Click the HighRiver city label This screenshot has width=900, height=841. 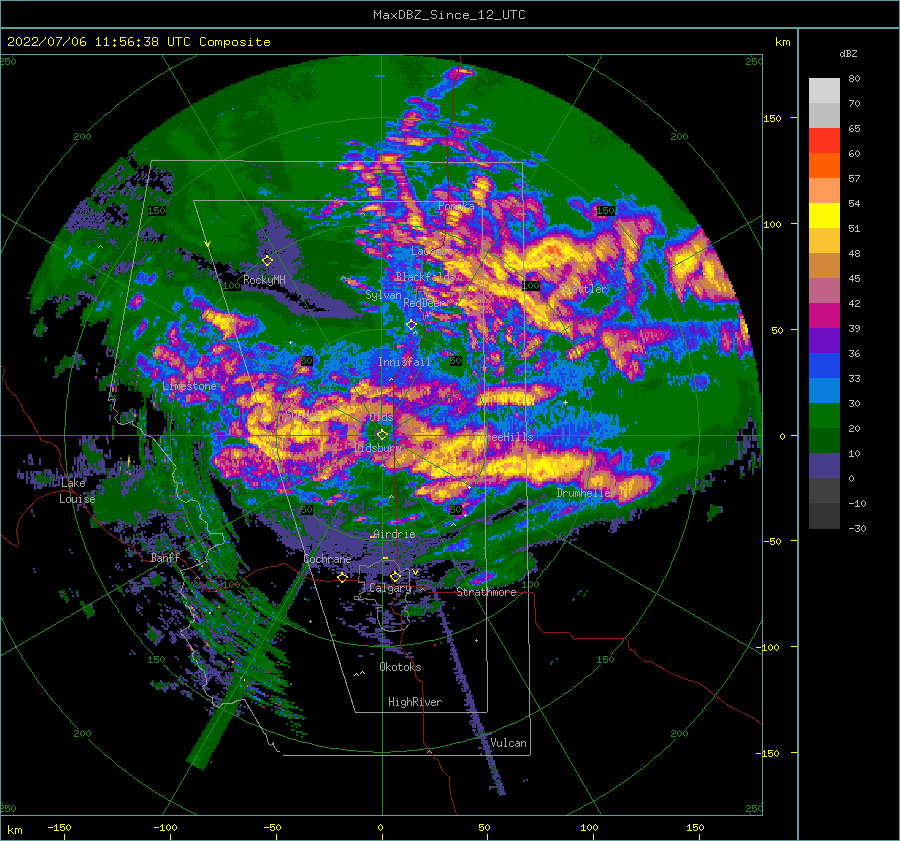415,702
